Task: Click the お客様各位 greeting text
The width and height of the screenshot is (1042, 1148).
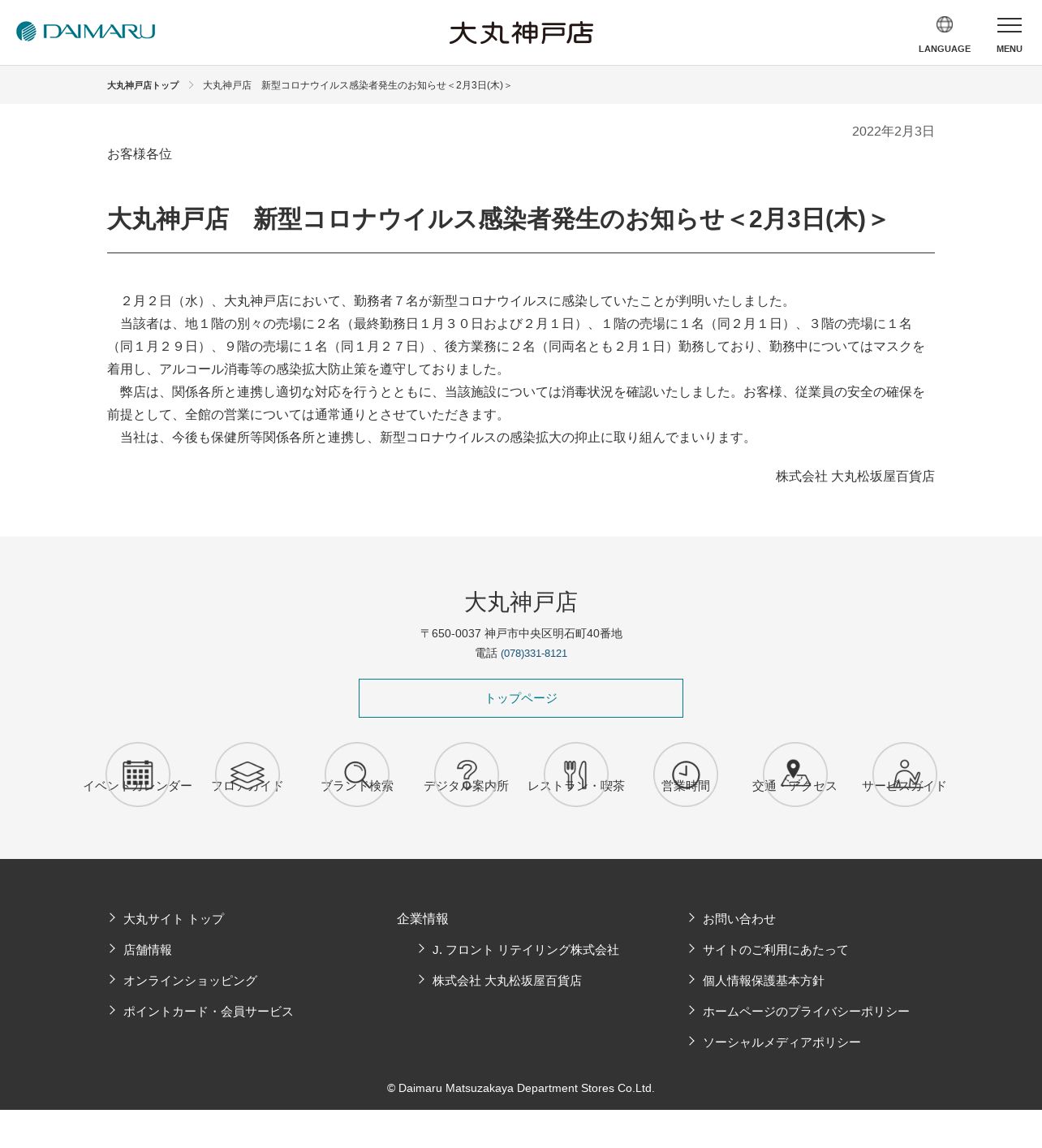Action: click(x=140, y=154)
